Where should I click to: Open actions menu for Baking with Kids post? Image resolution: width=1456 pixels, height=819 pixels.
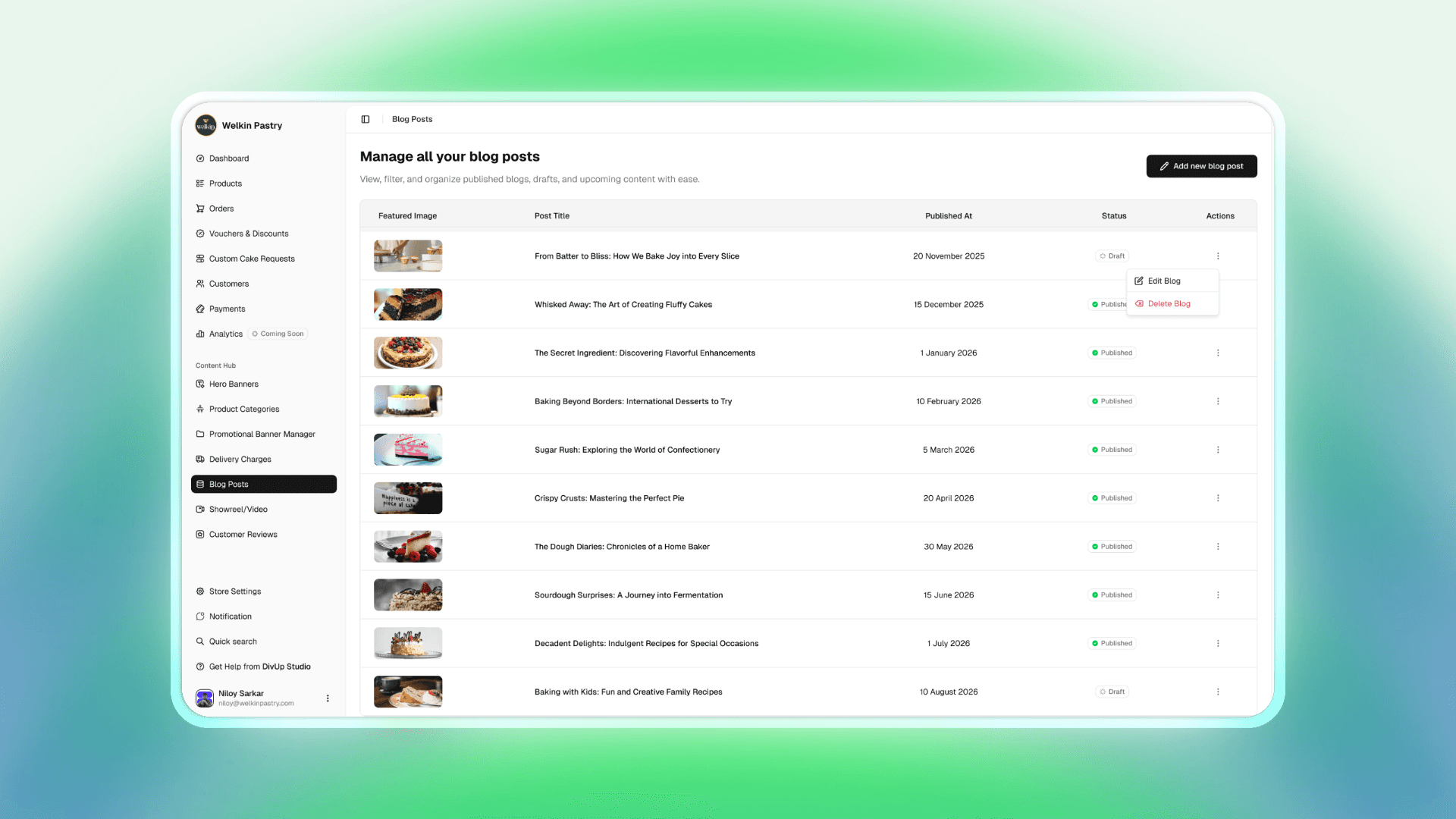(x=1218, y=692)
